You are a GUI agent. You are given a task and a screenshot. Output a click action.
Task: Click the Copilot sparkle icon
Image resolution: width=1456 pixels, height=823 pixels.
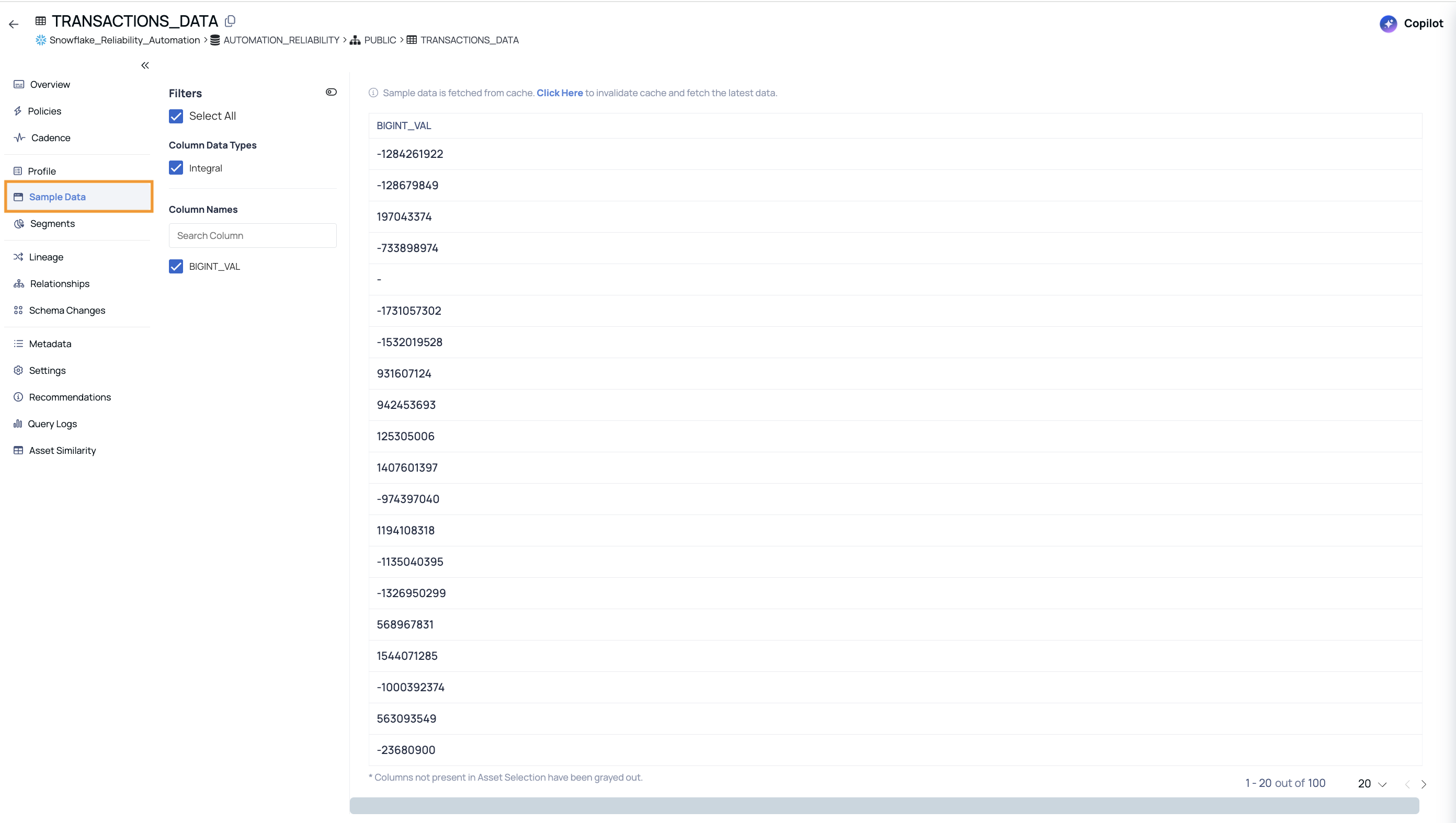tap(1388, 23)
